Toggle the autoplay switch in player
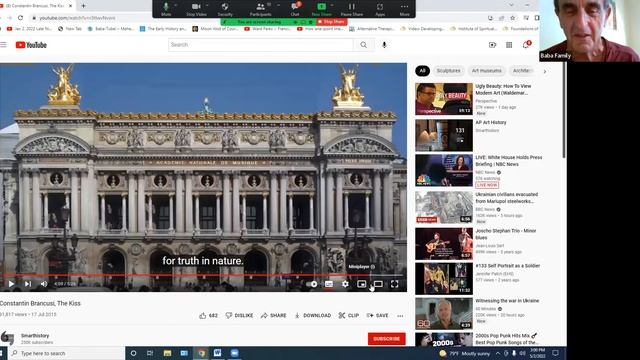Screen dimensions: 640x360 (312, 284)
